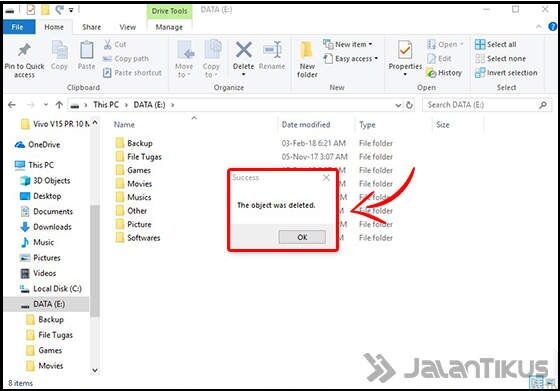This screenshot has height=391, width=560.
Task: Click DATA (E:) breadcrumb in address bar
Action: click(x=149, y=105)
